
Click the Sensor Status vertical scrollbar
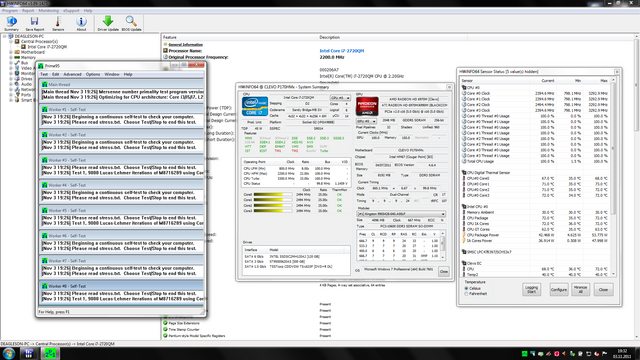[613, 177]
